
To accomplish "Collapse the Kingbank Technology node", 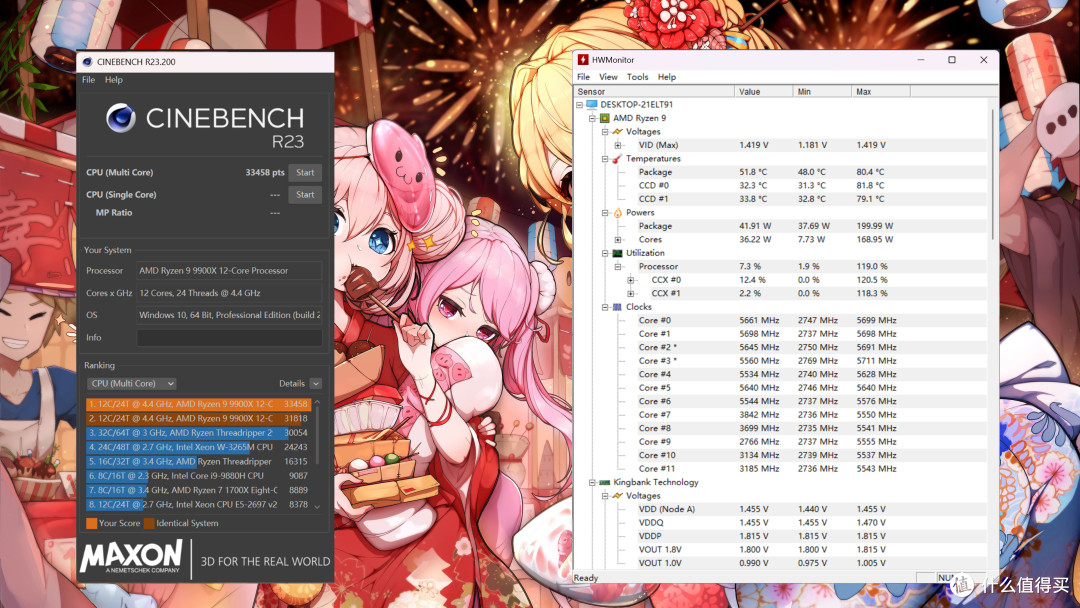I will click(592, 483).
